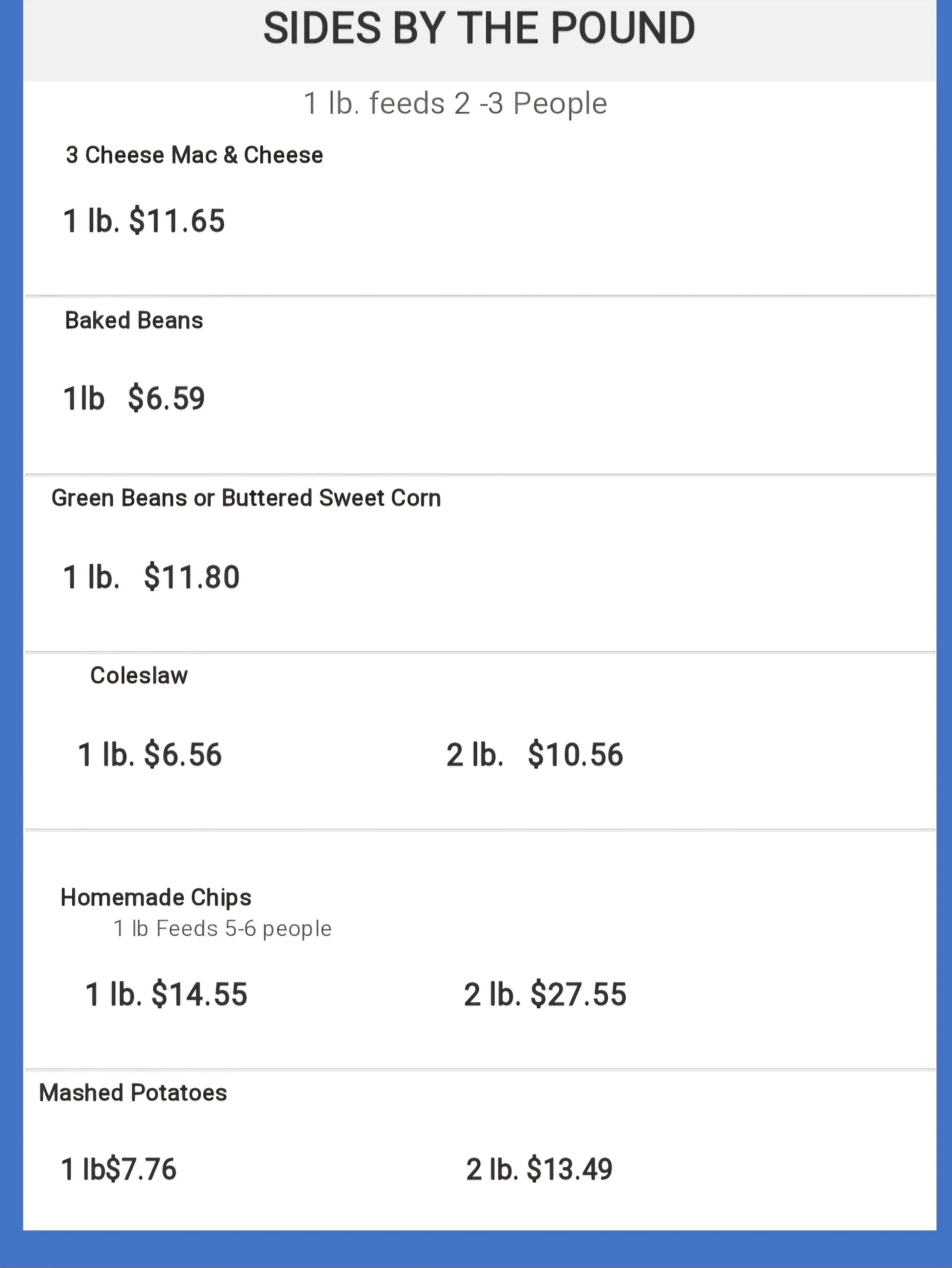Open Green Beans or Buttered Sweet Corn

pos(246,498)
